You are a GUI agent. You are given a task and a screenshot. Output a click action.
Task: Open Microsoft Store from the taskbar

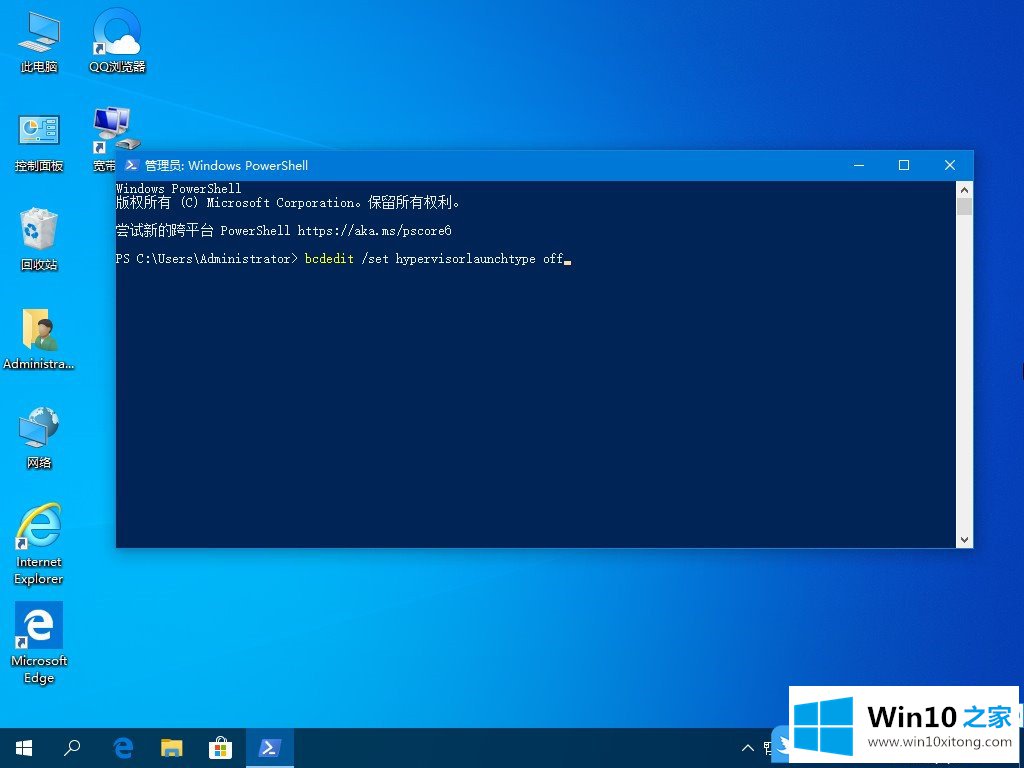(220, 748)
